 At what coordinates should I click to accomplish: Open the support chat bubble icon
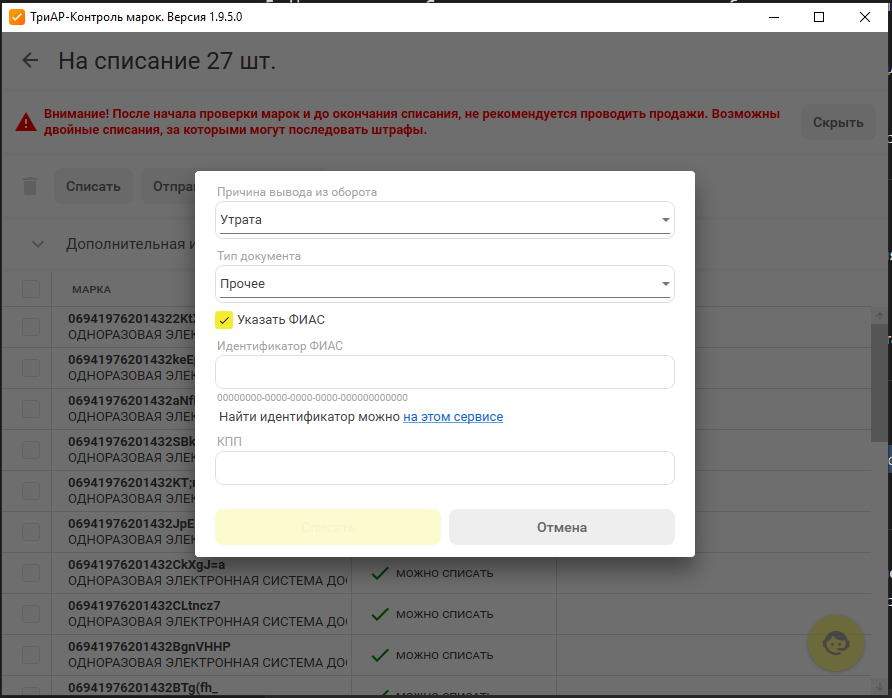click(836, 643)
